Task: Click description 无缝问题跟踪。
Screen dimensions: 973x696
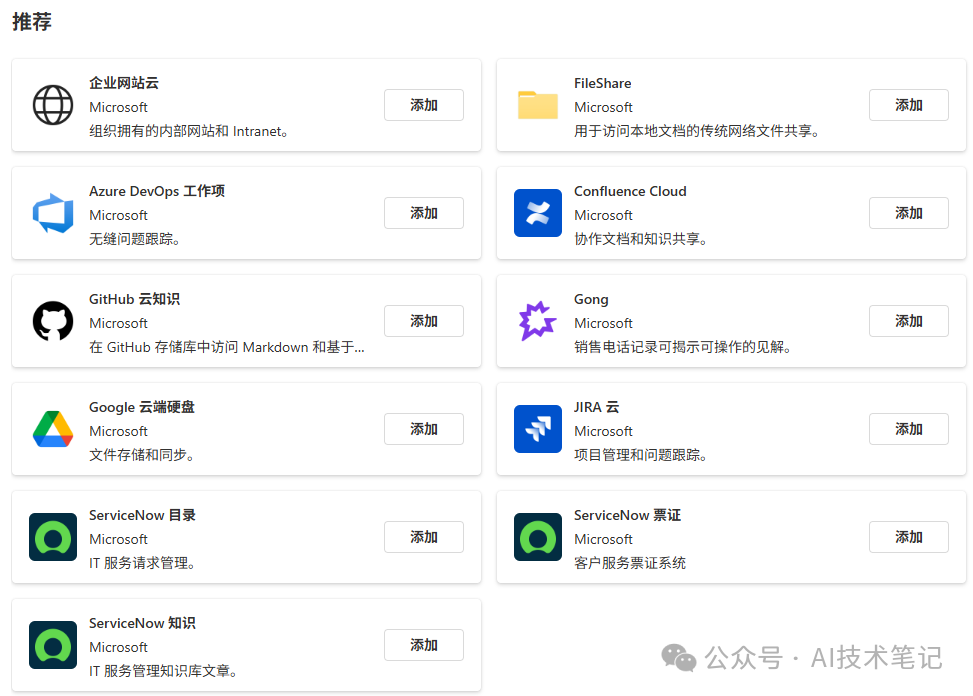Action: pos(135,239)
